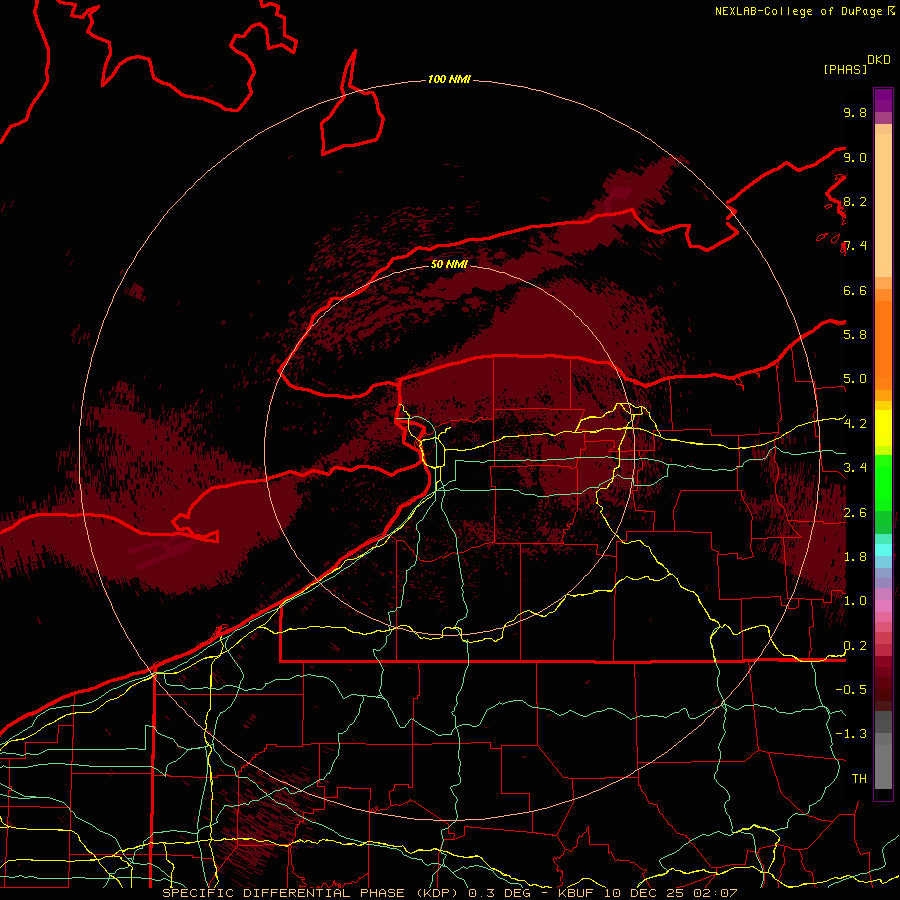Click the 50 NMI range ring label
The image size is (900, 900).
pyautogui.click(x=449, y=264)
